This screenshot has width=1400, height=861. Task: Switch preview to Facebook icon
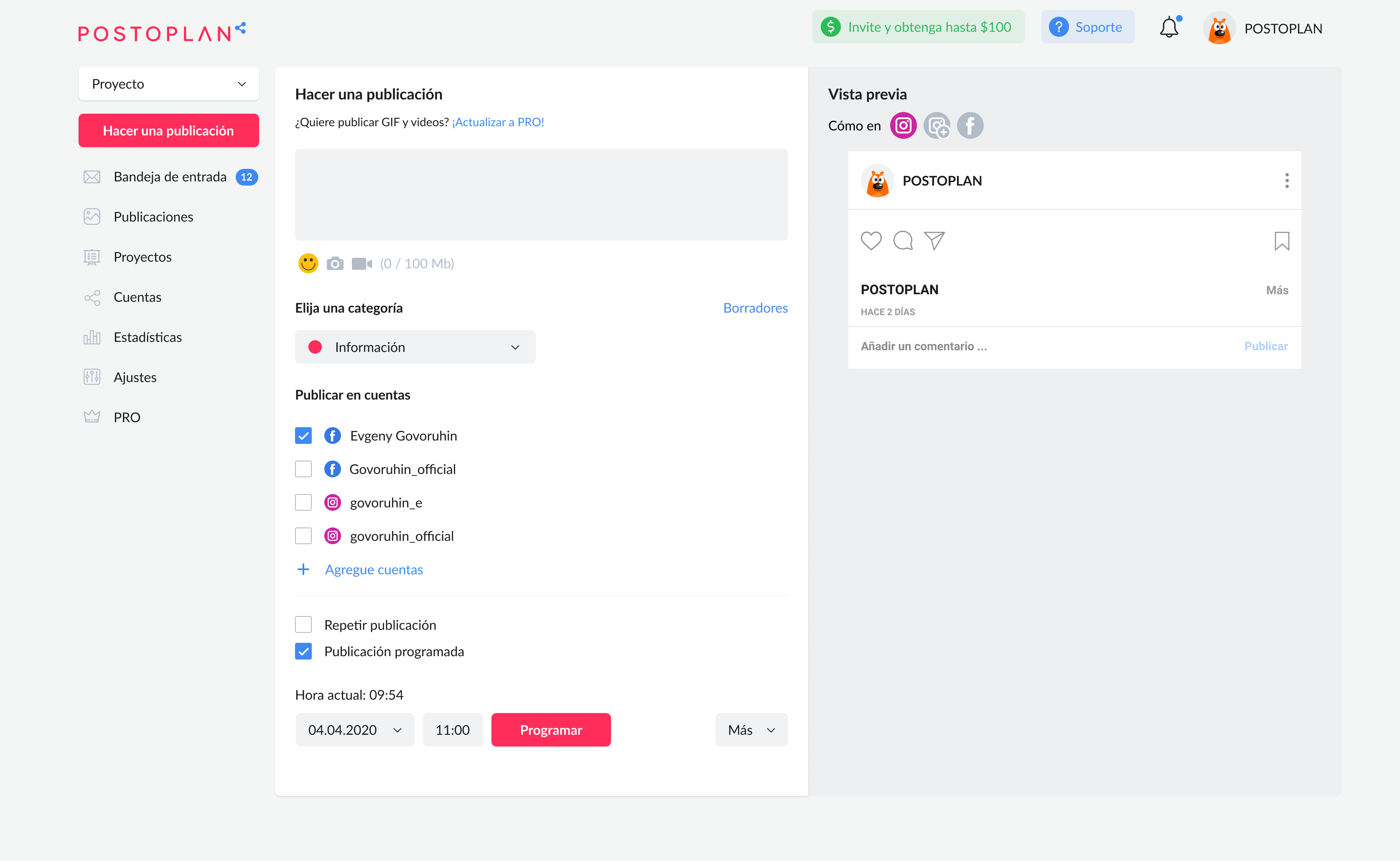[x=970, y=125]
